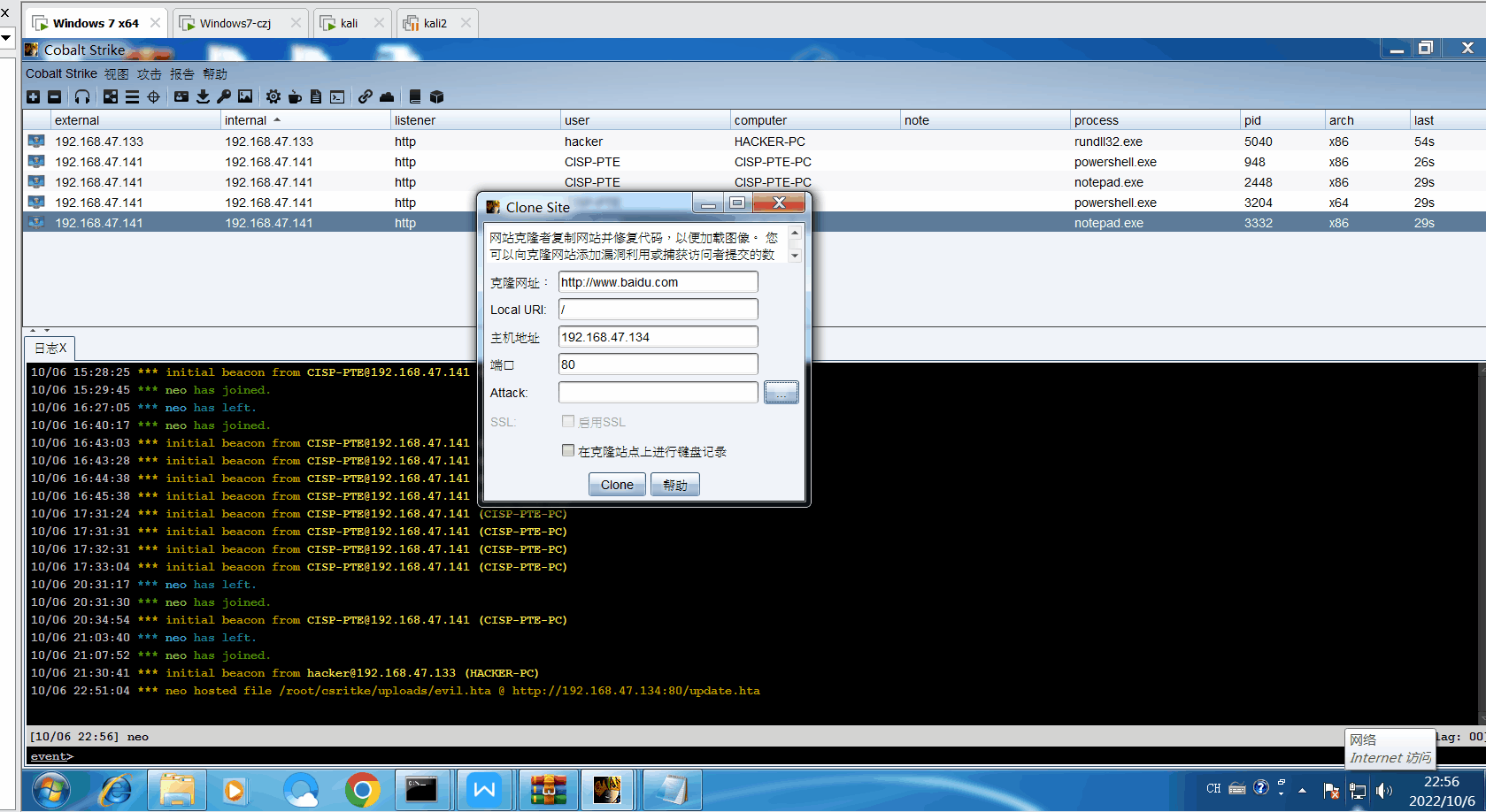The image size is (1486, 812).
Task: Switch to session table view icon
Action: tap(132, 97)
